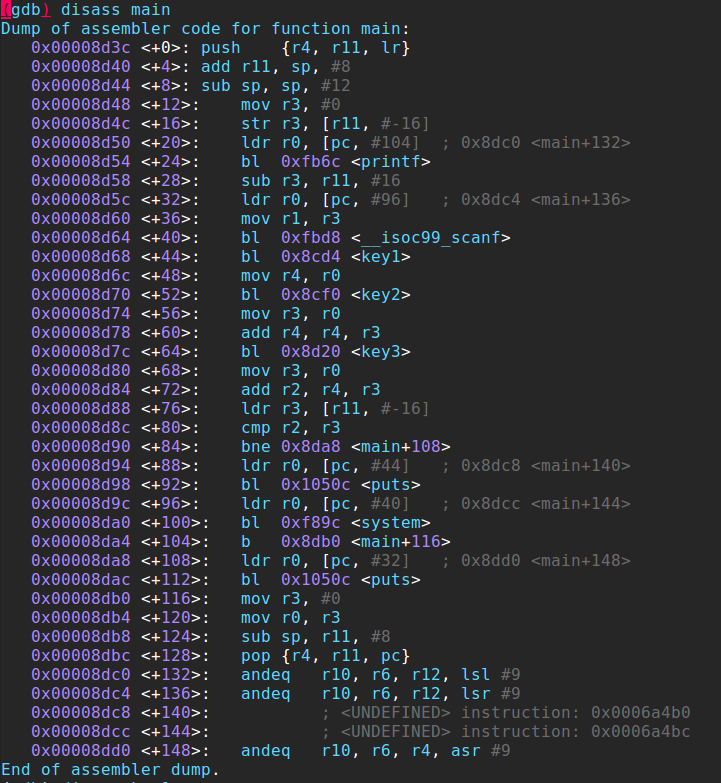Viewport: 721px width, 783px height.
Task: Select the 'push {r4, r11, lr}' instruction
Action: point(306,47)
